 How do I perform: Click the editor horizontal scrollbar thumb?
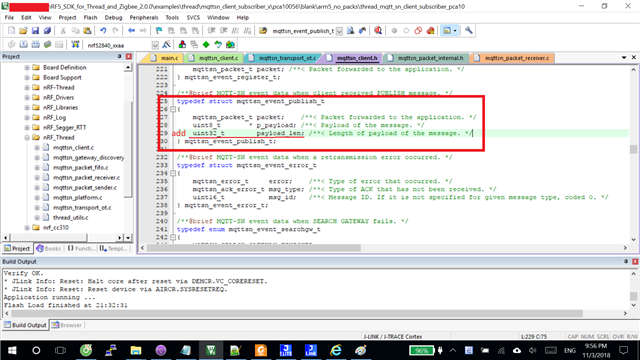click(253, 248)
